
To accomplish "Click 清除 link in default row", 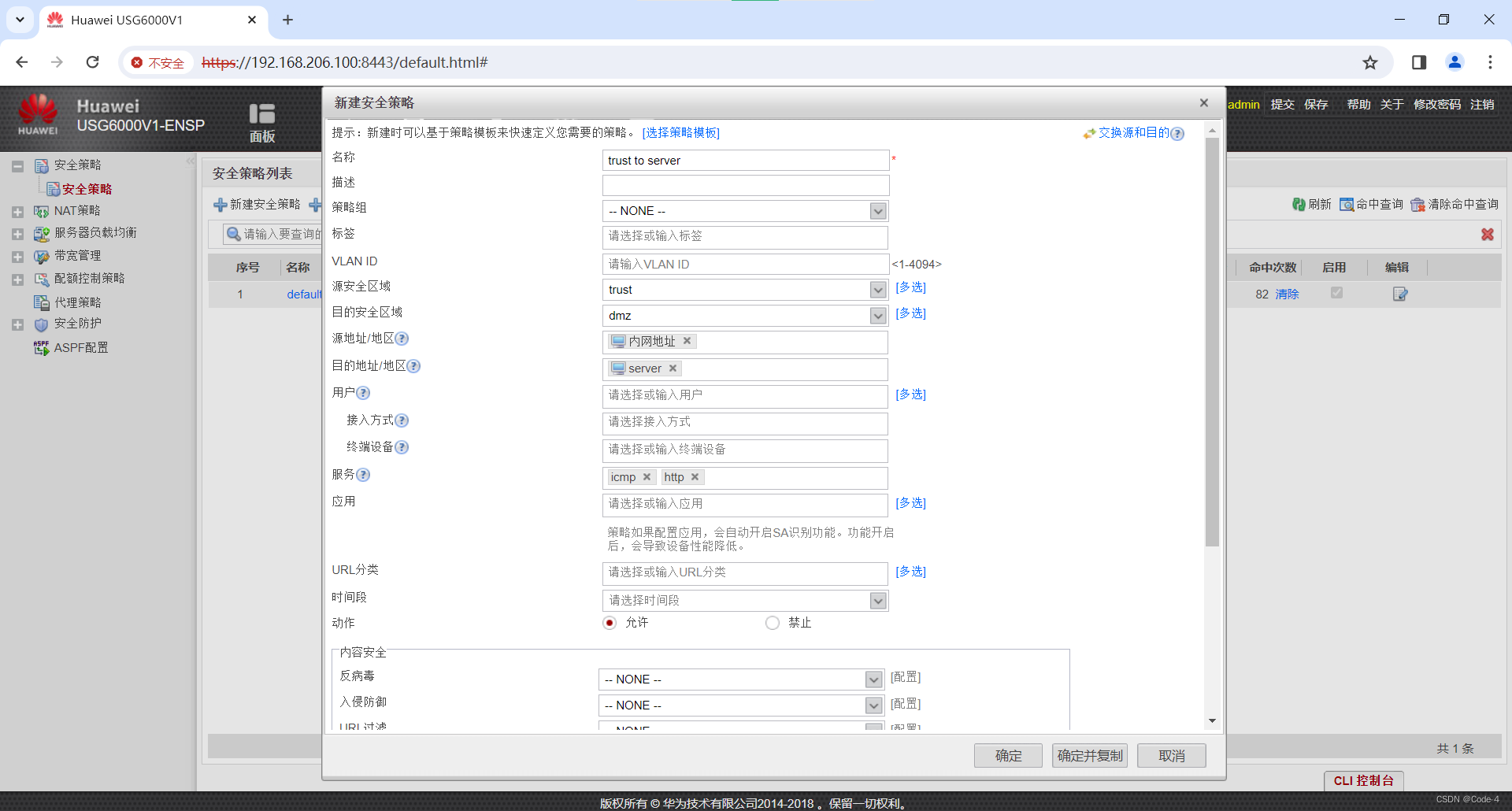I will click(x=1288, y=294).
